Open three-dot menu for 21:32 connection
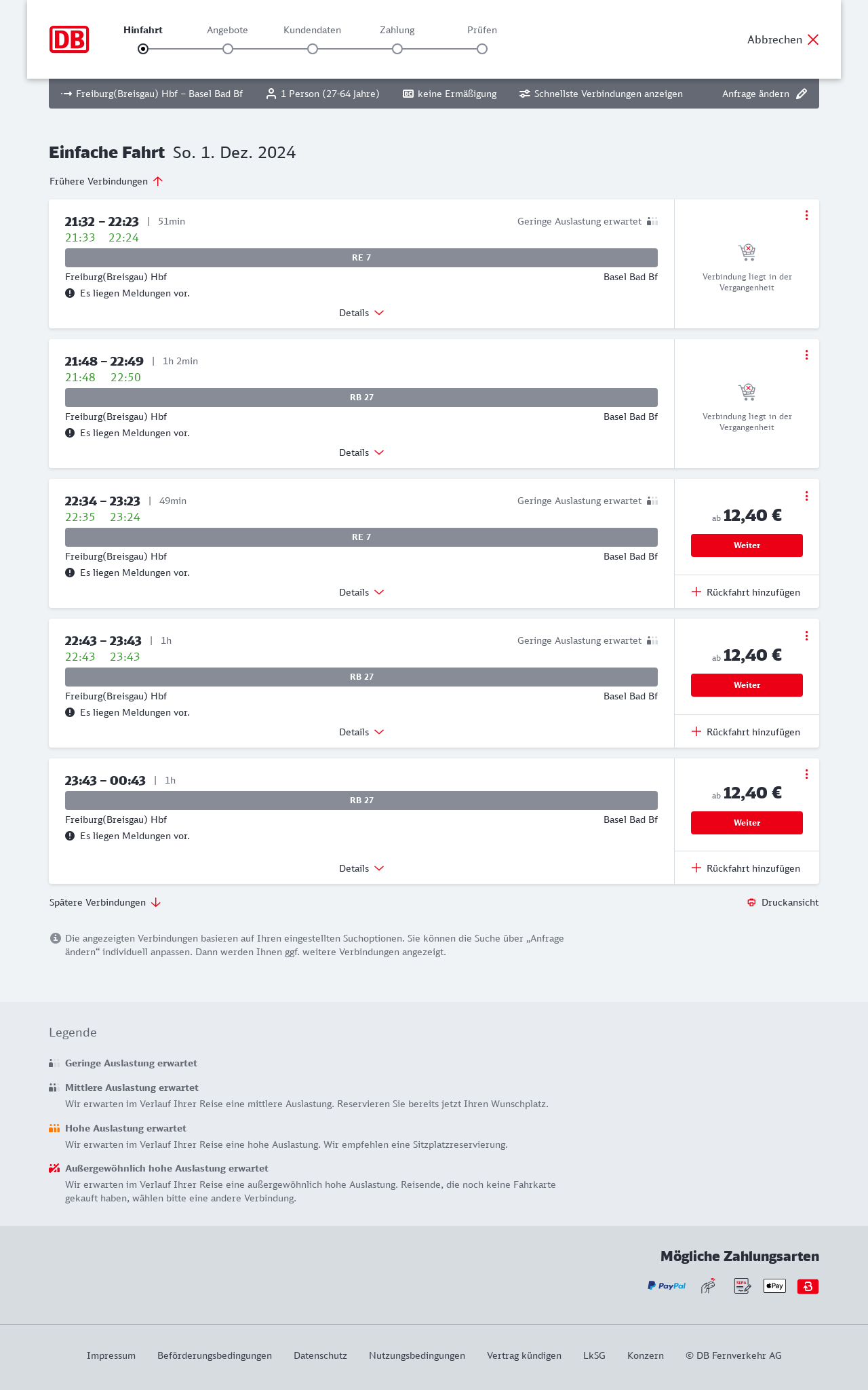The height and width of the screenshot is (1390, 868). pos(806,215)
